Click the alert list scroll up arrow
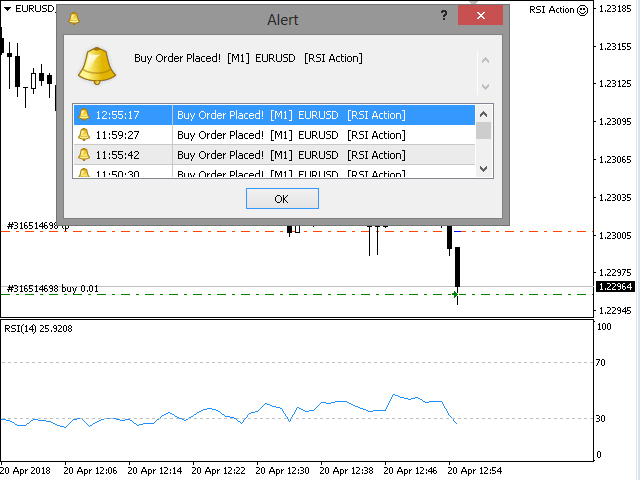The image size is (640, 480). (484, 114)
